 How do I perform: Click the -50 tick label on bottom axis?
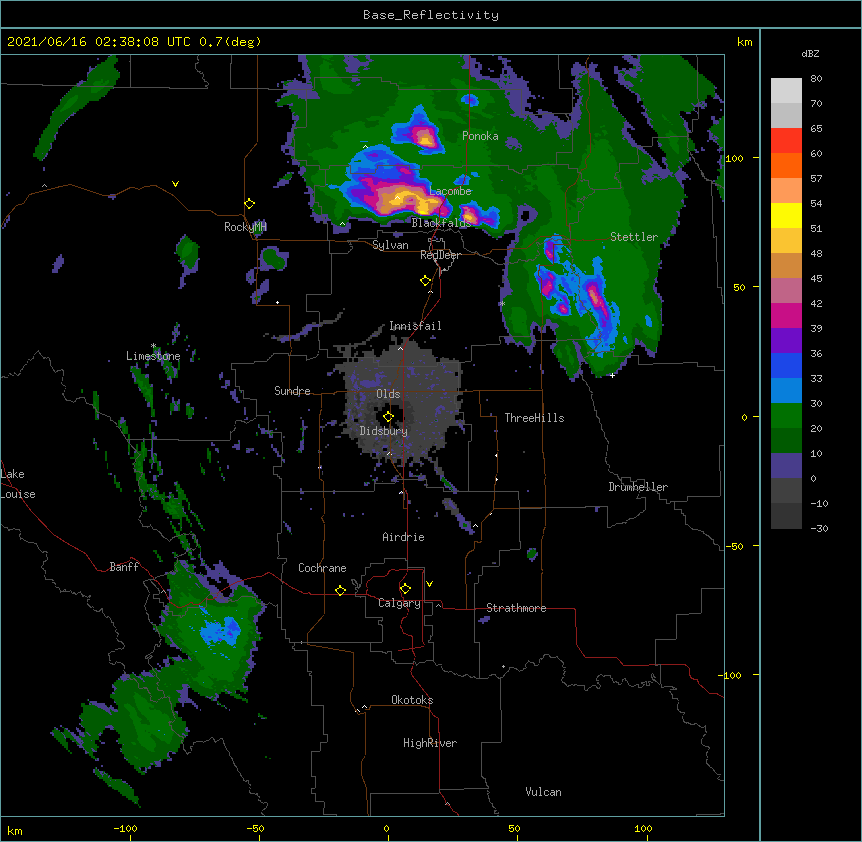point(255,828)
